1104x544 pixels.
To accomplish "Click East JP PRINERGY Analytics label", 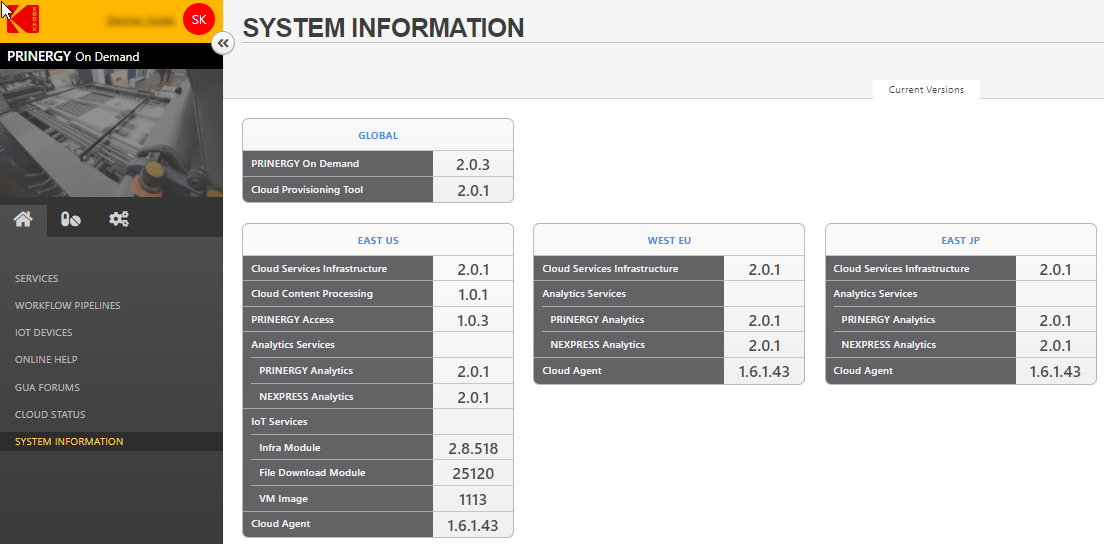I will tap(888, 320).
